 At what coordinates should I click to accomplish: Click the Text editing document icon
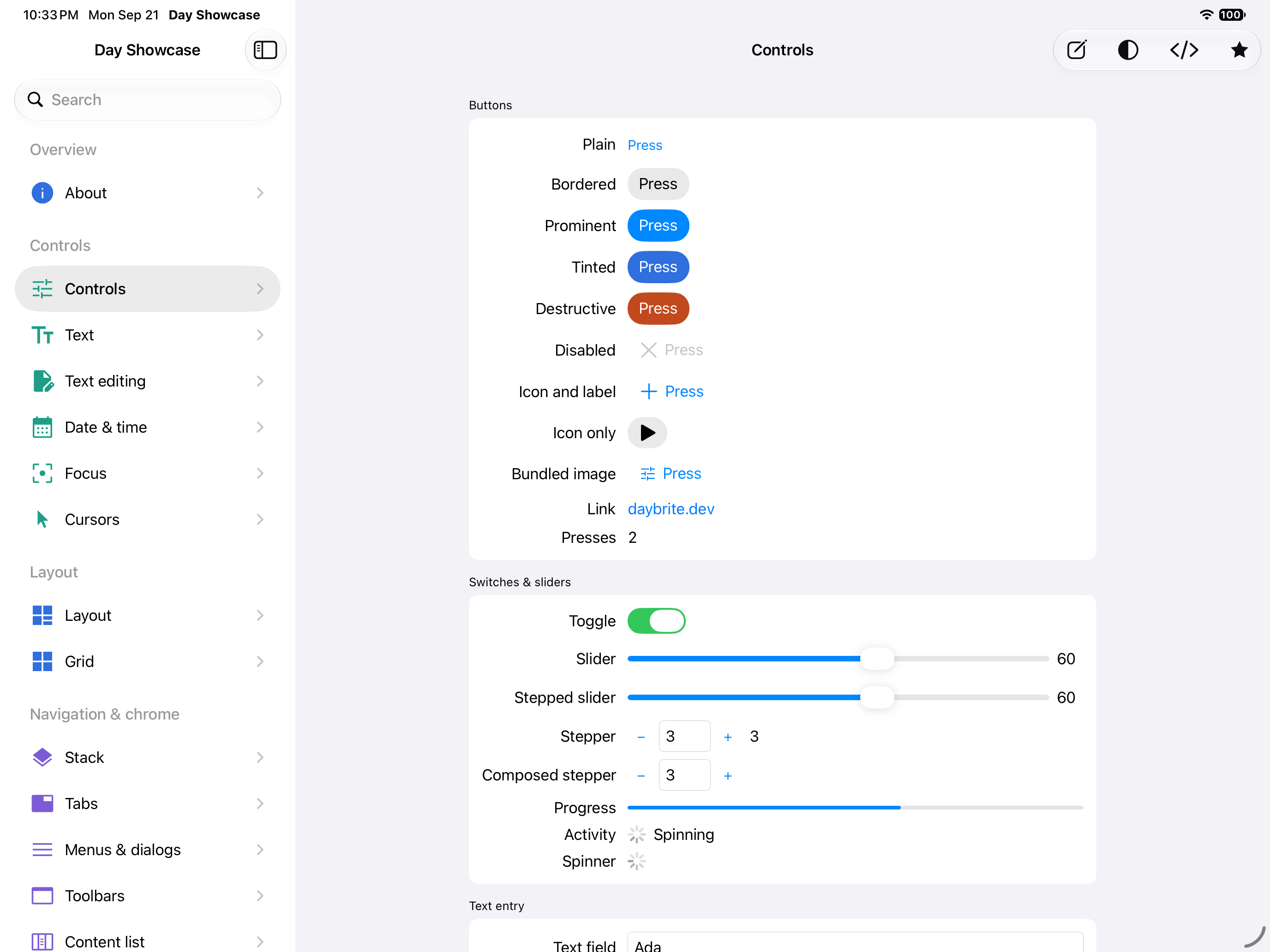[x=43, y=381]
